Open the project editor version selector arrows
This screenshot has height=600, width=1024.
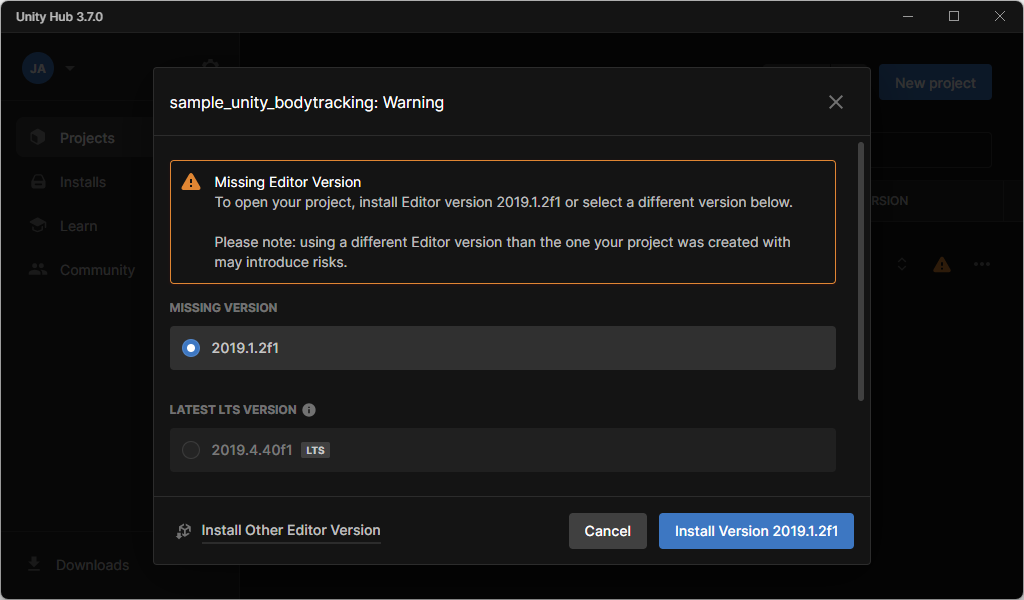point(902,264)
